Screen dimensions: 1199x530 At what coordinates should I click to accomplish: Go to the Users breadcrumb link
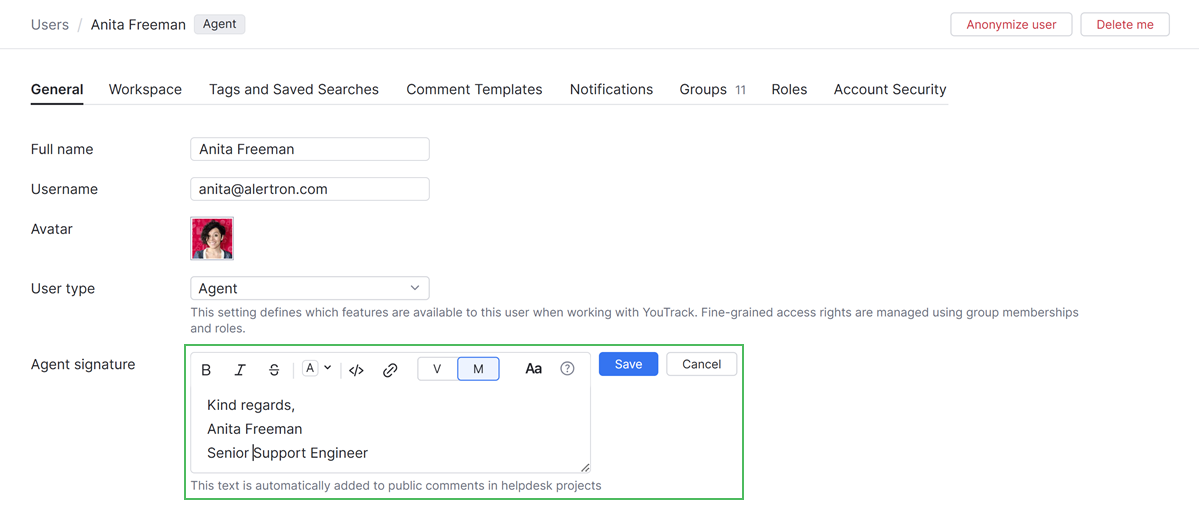(50, 24)
